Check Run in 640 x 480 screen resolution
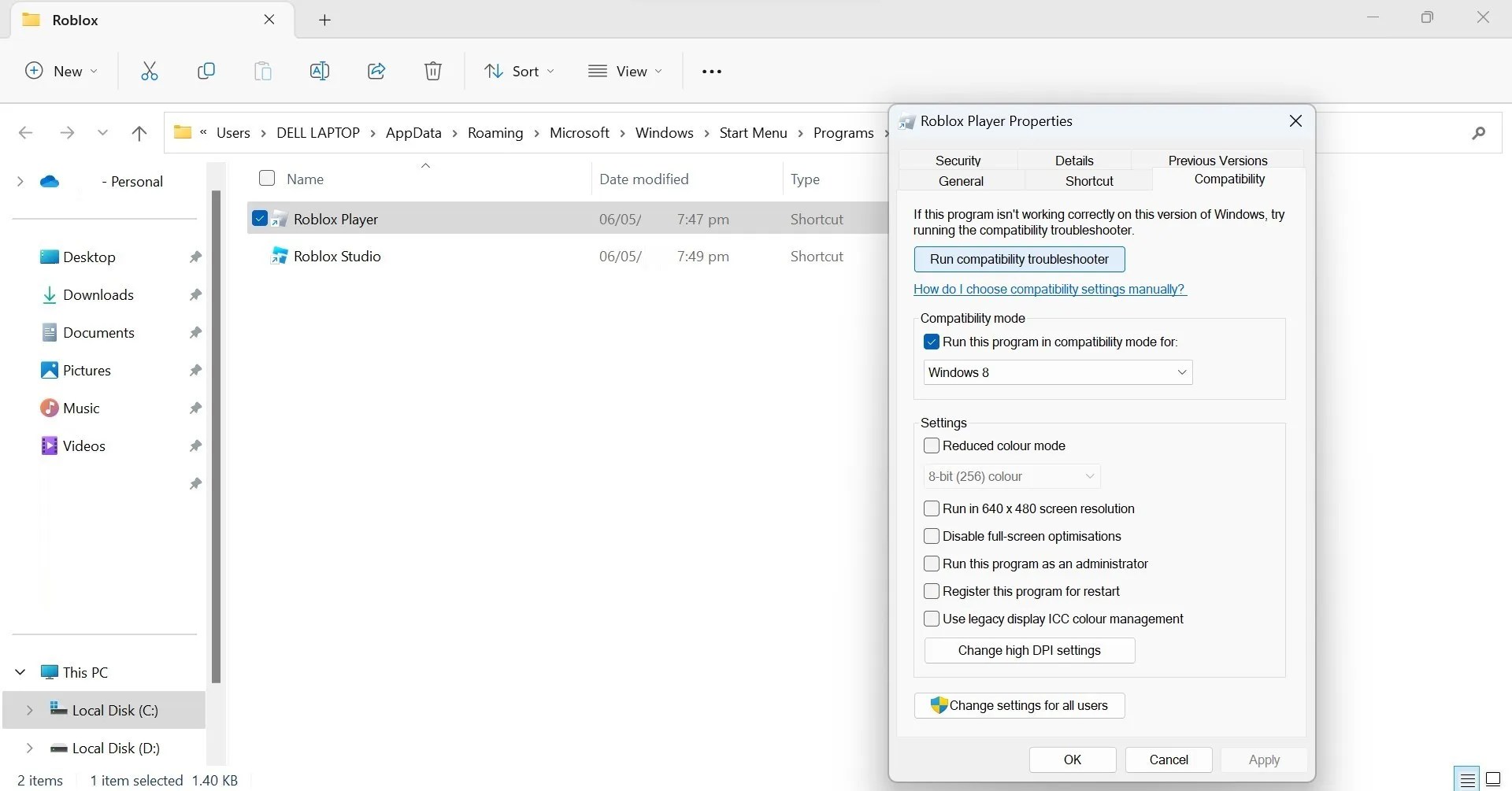Screen dimensions: 1512x791 932,508
